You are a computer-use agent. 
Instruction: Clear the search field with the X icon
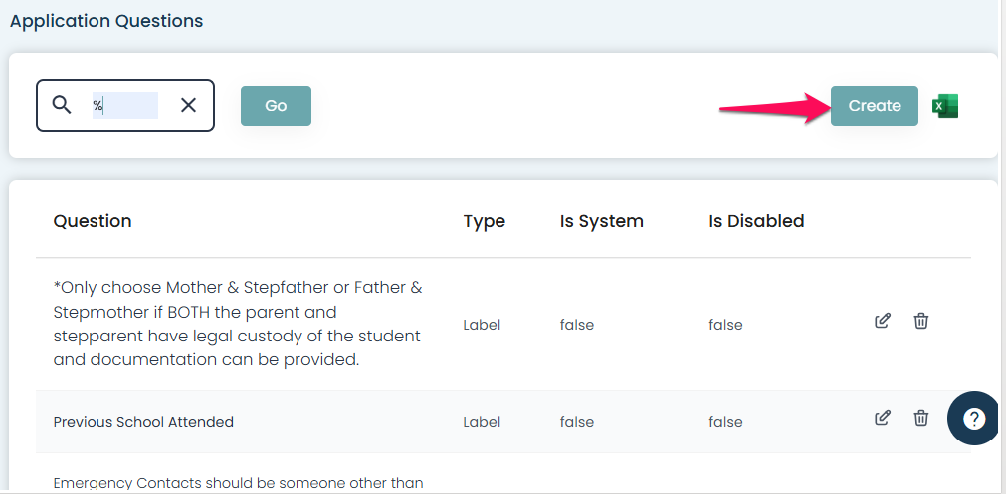[x=188, y=105]
